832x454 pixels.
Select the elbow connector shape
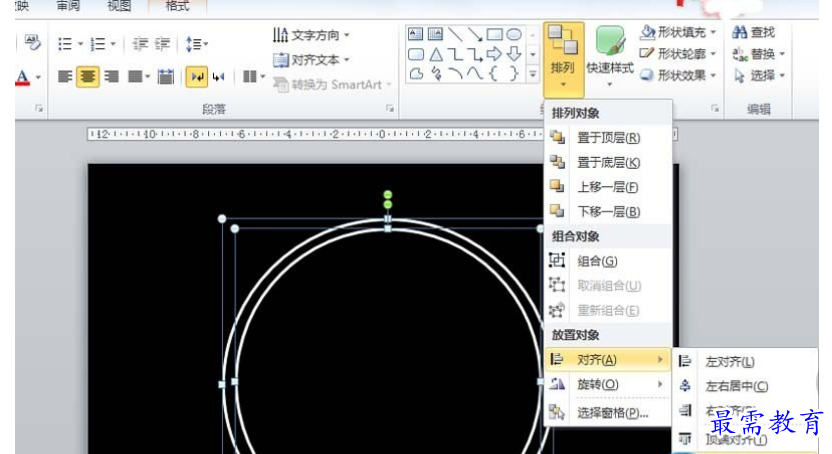[x=455, y=54]
